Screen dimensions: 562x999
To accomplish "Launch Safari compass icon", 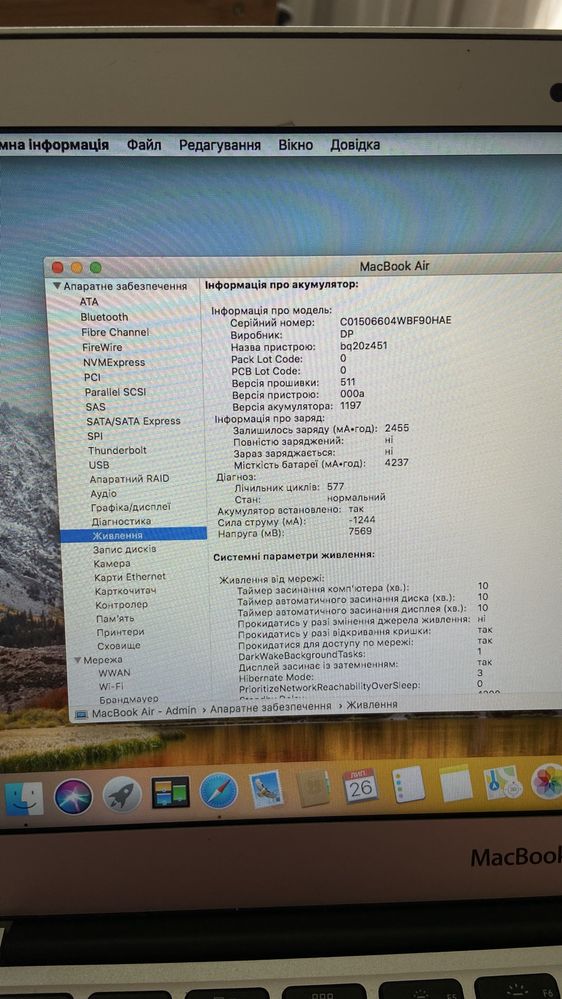I will 219,791.
